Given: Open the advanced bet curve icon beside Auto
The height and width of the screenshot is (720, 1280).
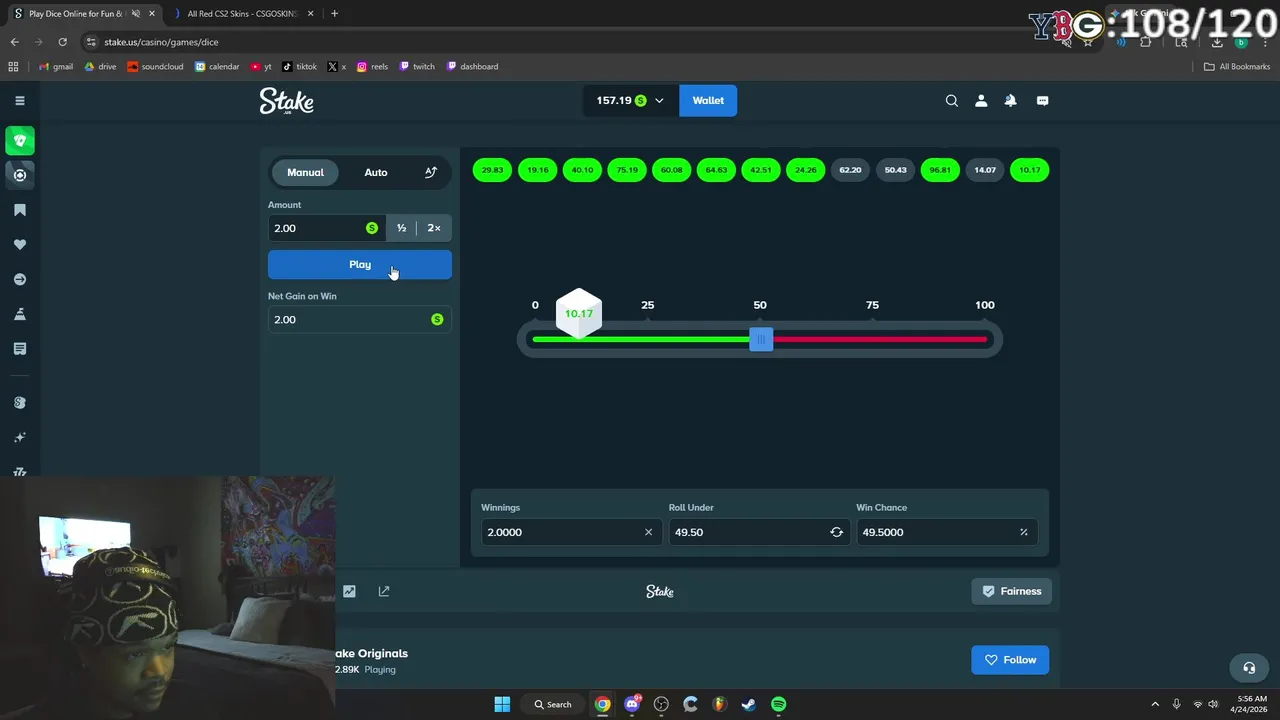Looking at the screenshot, I should 431,172.
